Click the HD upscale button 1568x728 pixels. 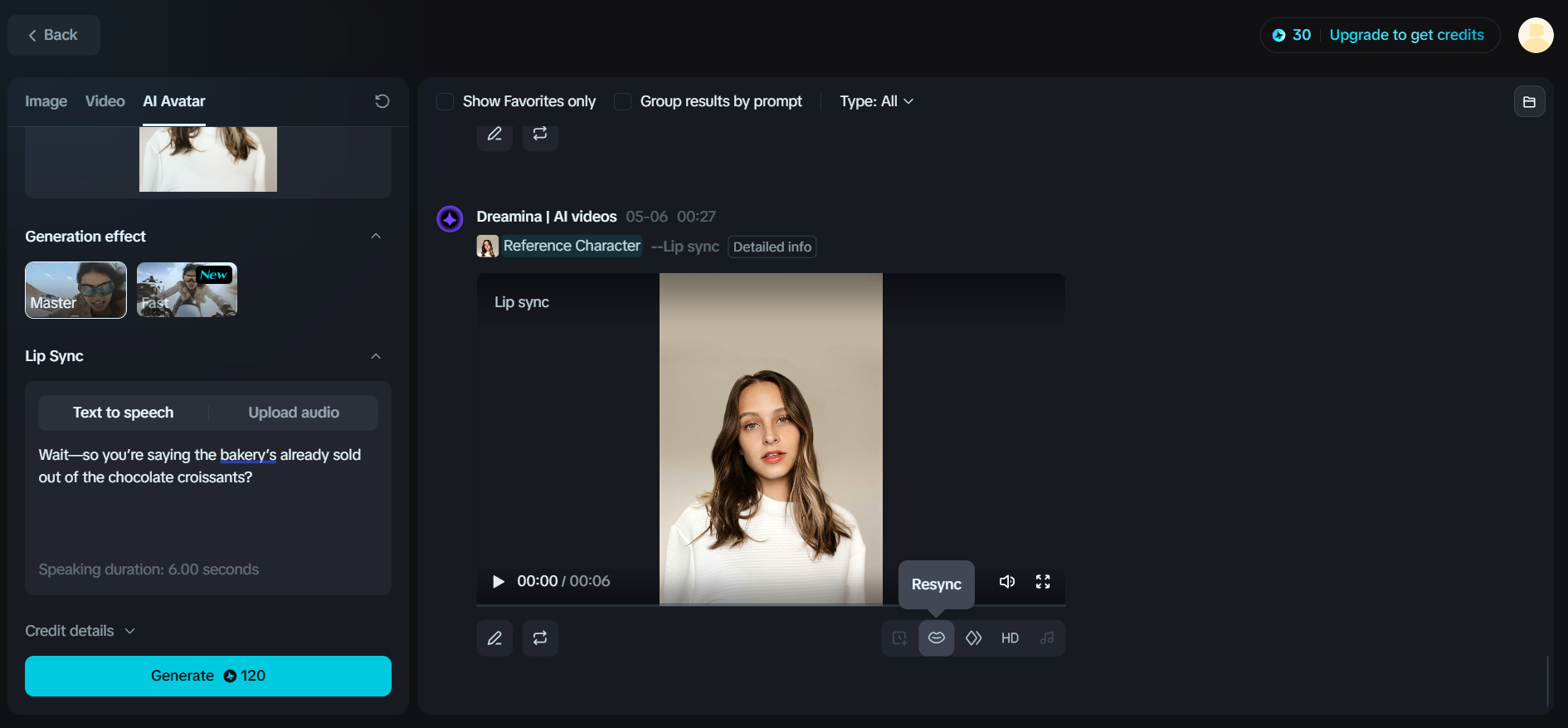point(1010,638)
